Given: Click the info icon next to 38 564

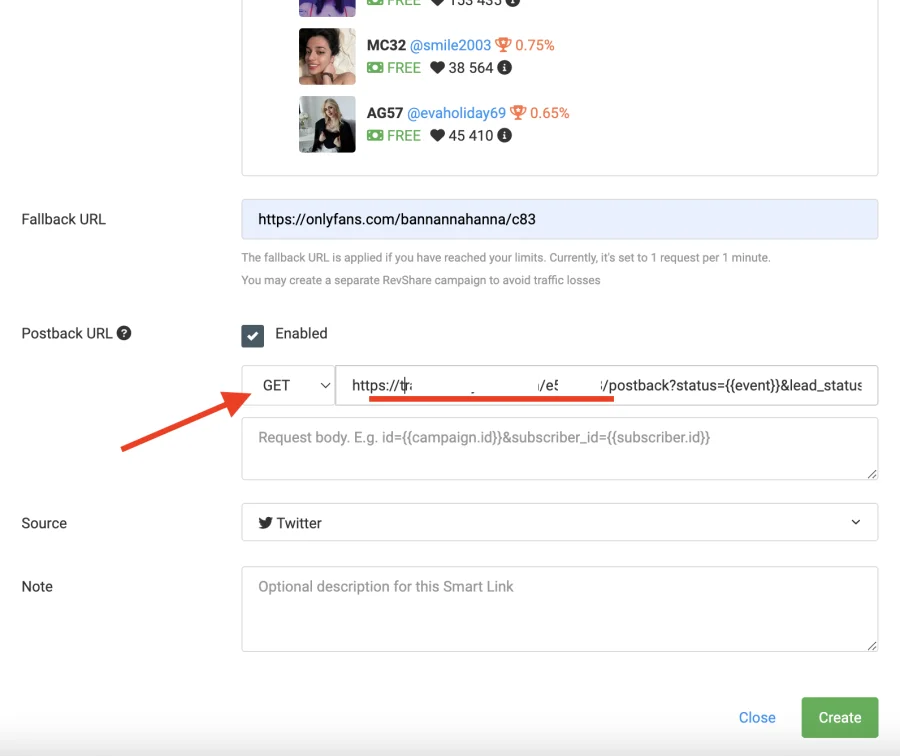Looking at the screenshot, I should [x=505, y=68].
